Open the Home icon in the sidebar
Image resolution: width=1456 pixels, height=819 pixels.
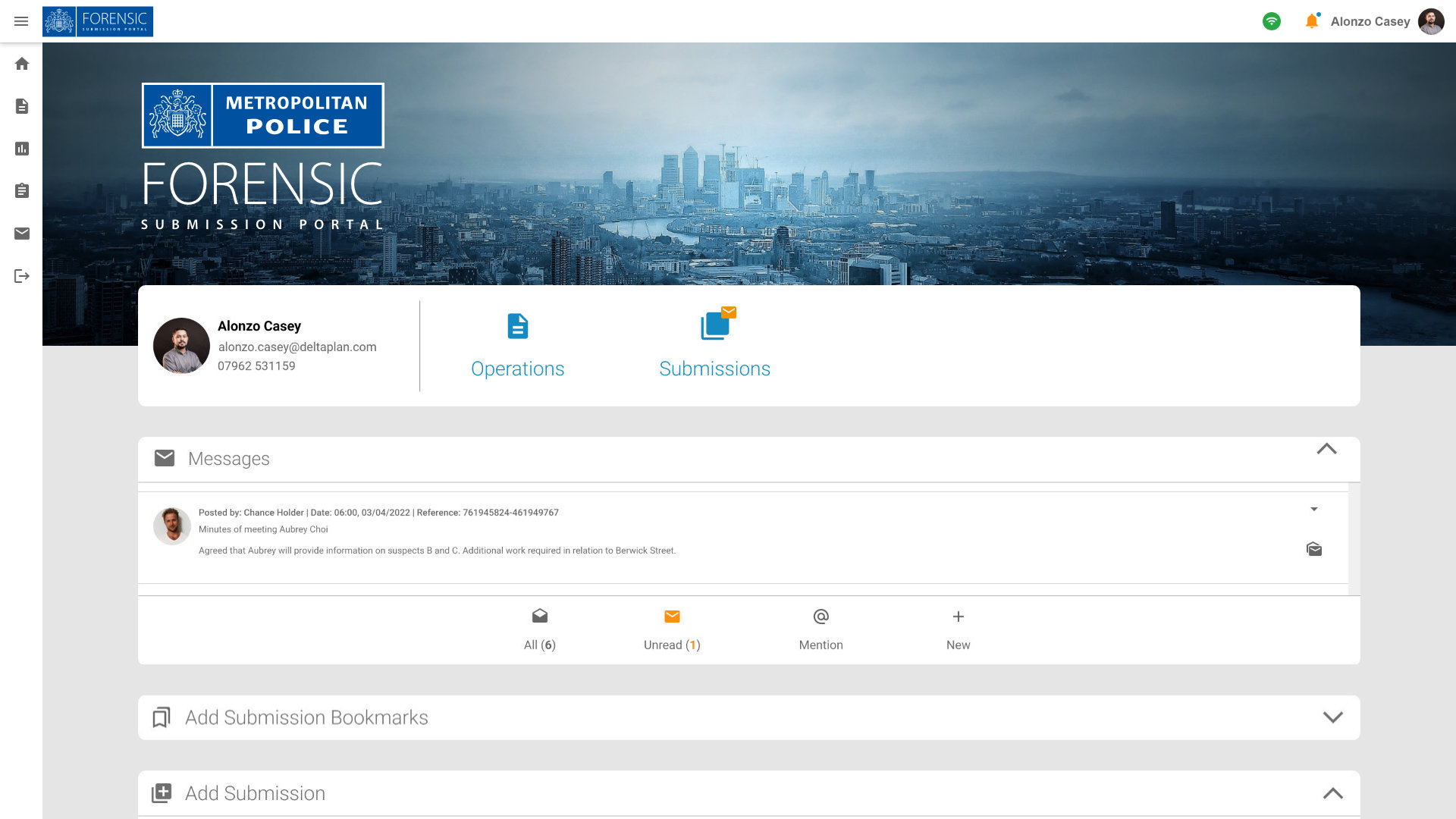22,64
